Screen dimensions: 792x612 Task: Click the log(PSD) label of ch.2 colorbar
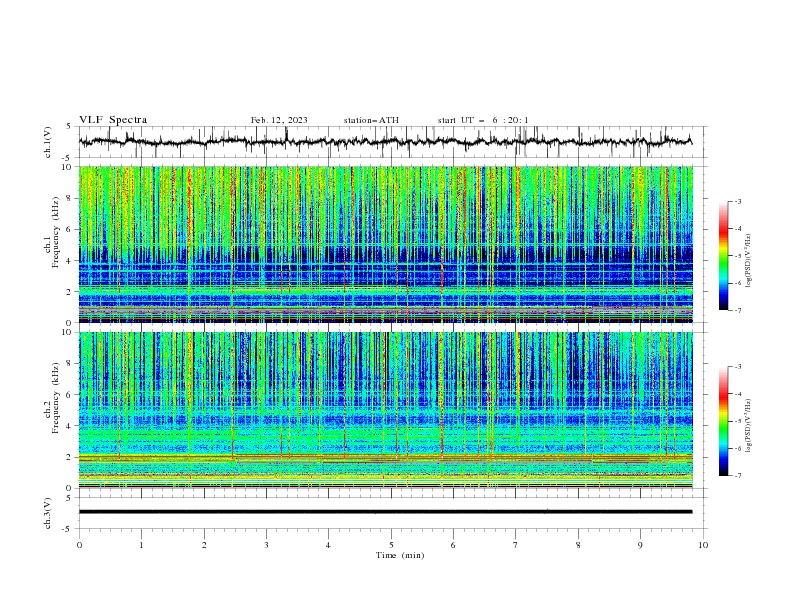click(x=749, y=426)
